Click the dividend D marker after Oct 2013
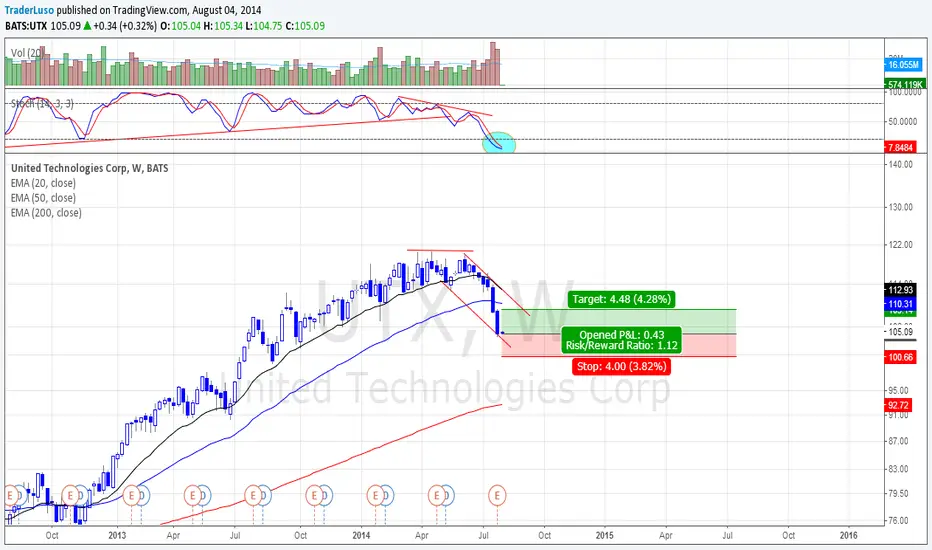932x550 pixels. (x=325, y=495)
